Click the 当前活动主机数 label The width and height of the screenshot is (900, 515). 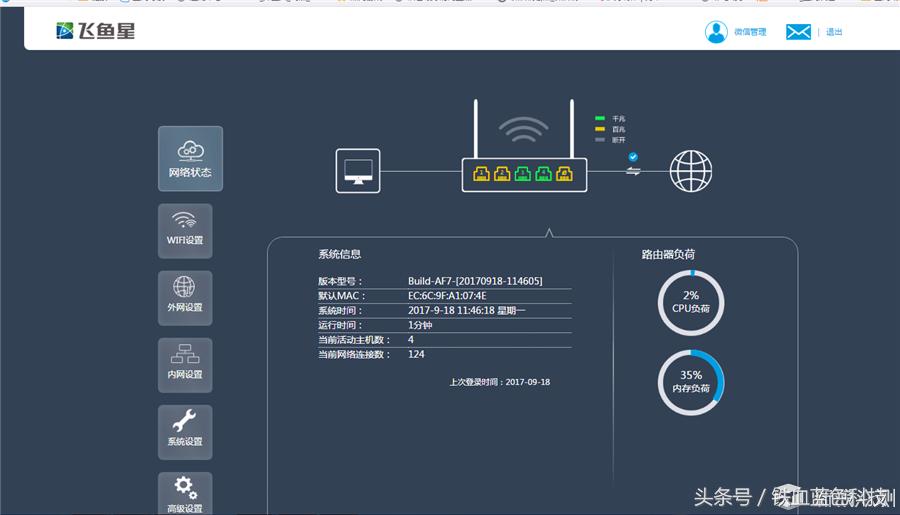pos(354,340)
